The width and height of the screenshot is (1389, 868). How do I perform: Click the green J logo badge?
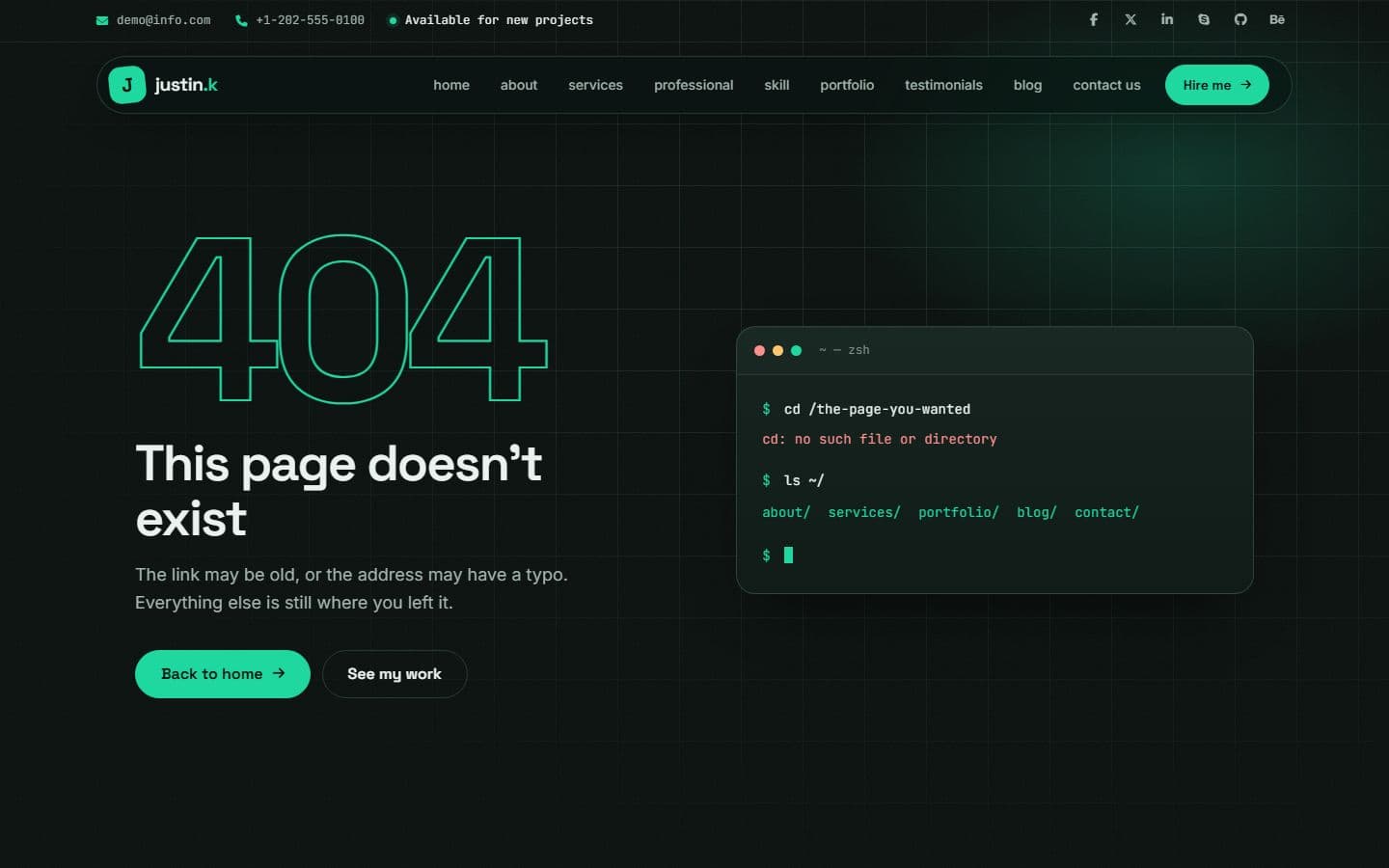tap(127, 85)
